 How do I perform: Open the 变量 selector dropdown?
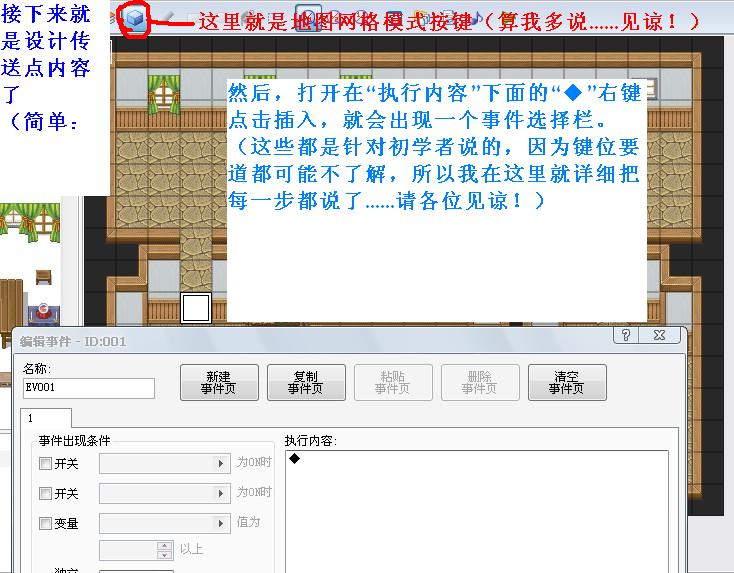[165, 523]
